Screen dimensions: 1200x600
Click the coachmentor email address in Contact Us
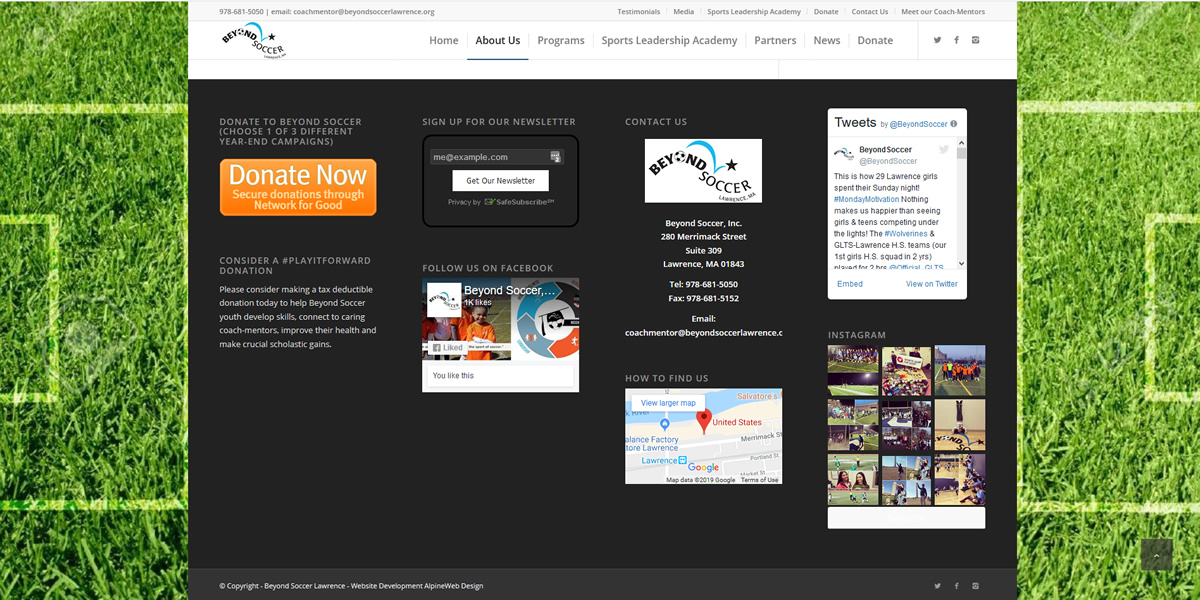704,332
